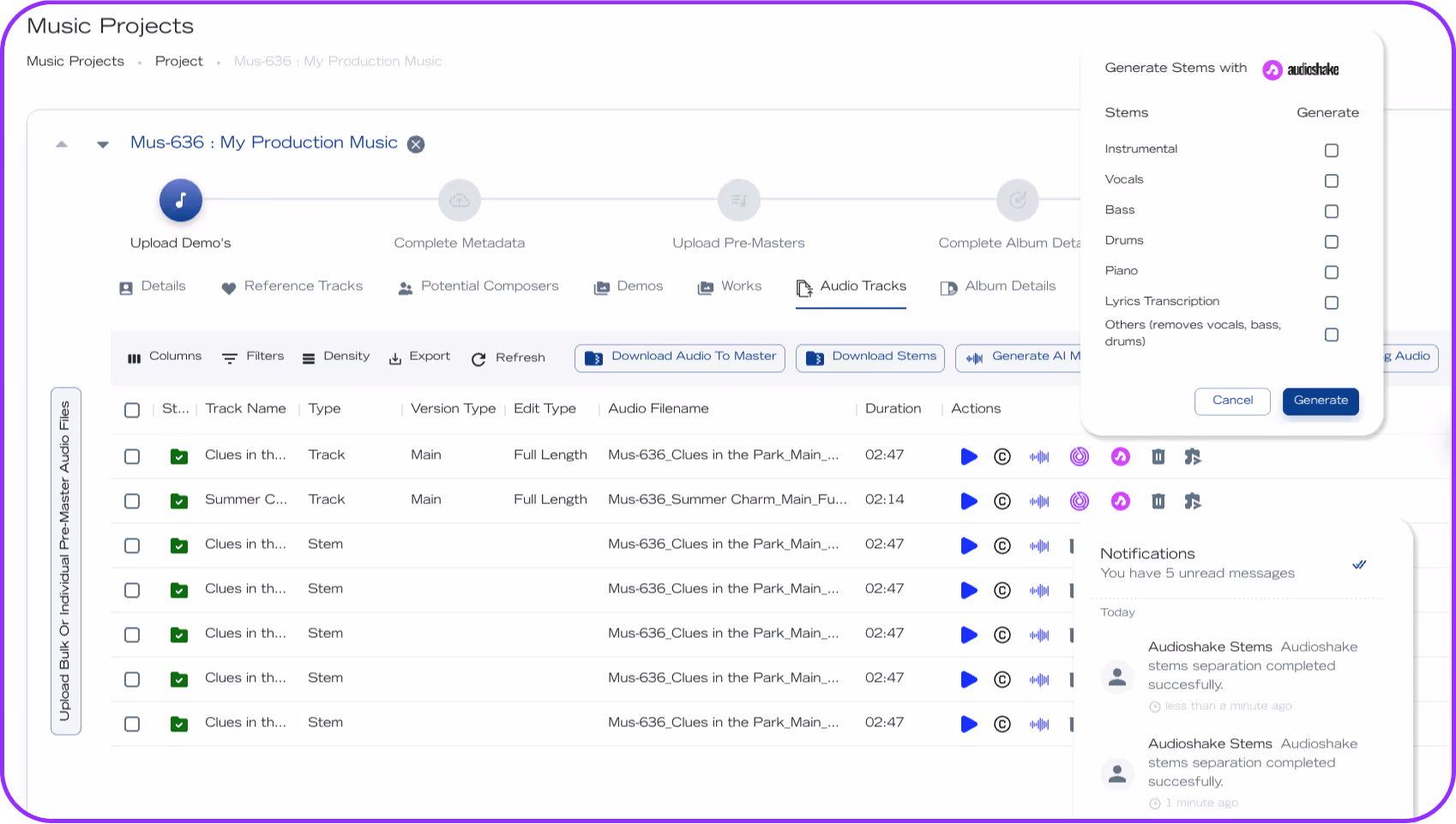This screenshot has height=824, width=1456.
Task: Select the Complete Album Details step circle
Action: coord(1018,201)
